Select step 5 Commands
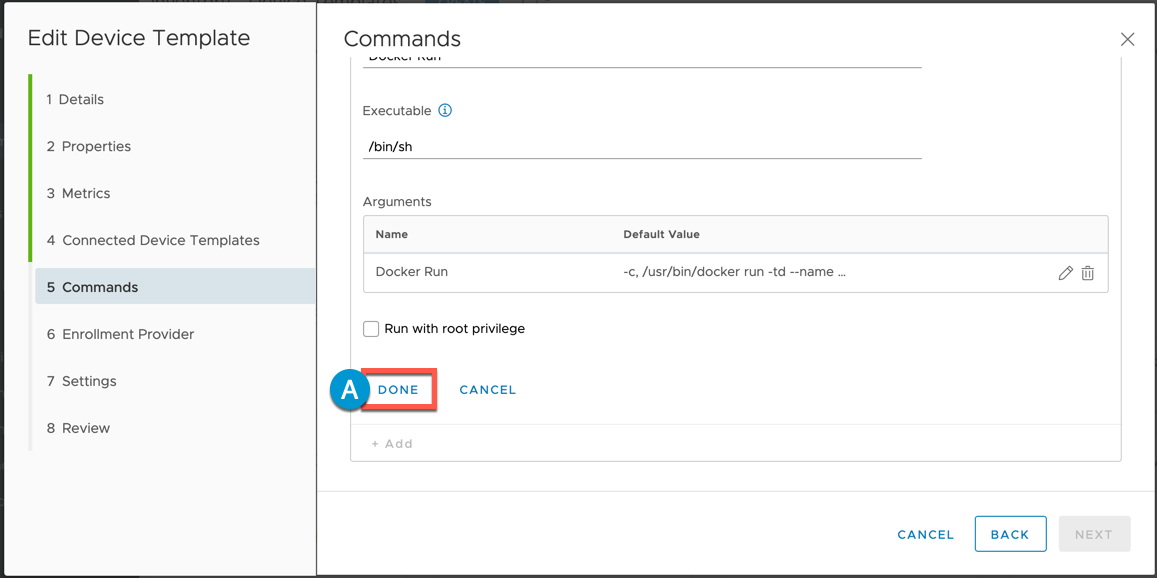 tap(175, 286)
